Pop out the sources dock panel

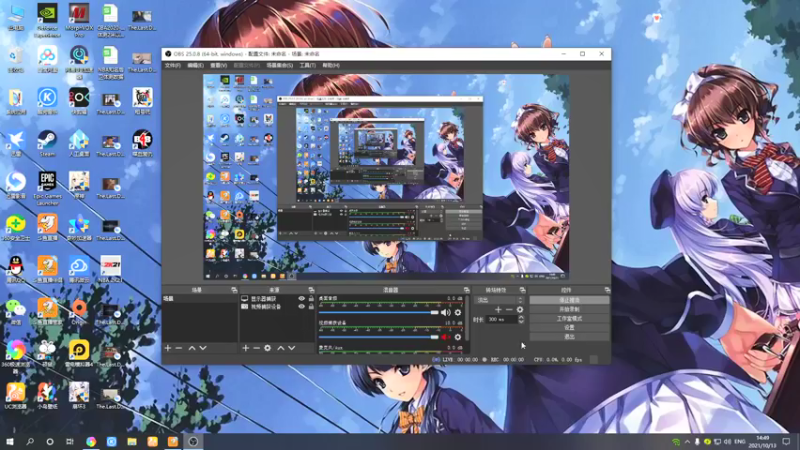311,290
